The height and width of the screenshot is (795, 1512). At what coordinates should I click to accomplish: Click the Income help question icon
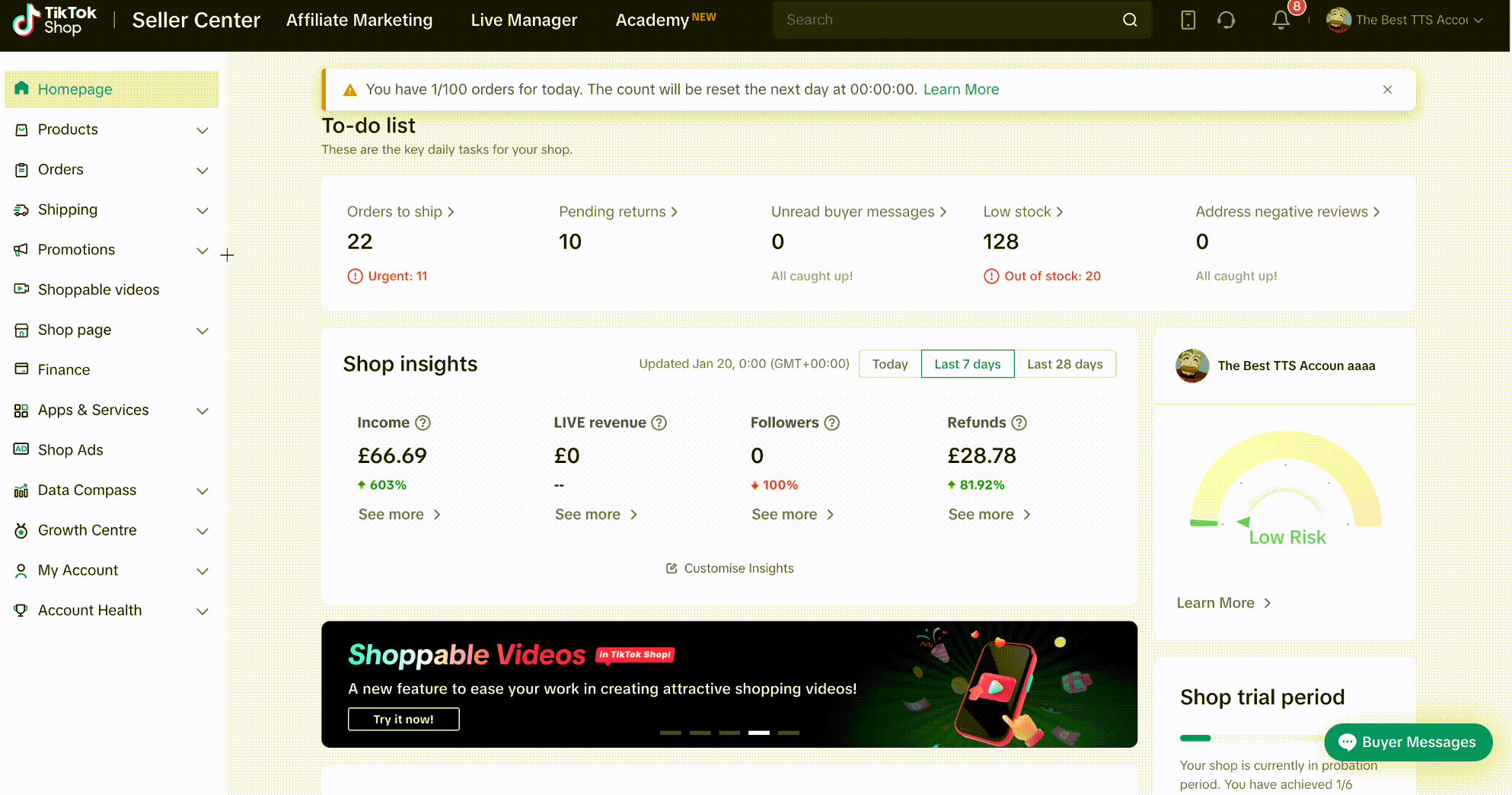[x=423, y=423]
